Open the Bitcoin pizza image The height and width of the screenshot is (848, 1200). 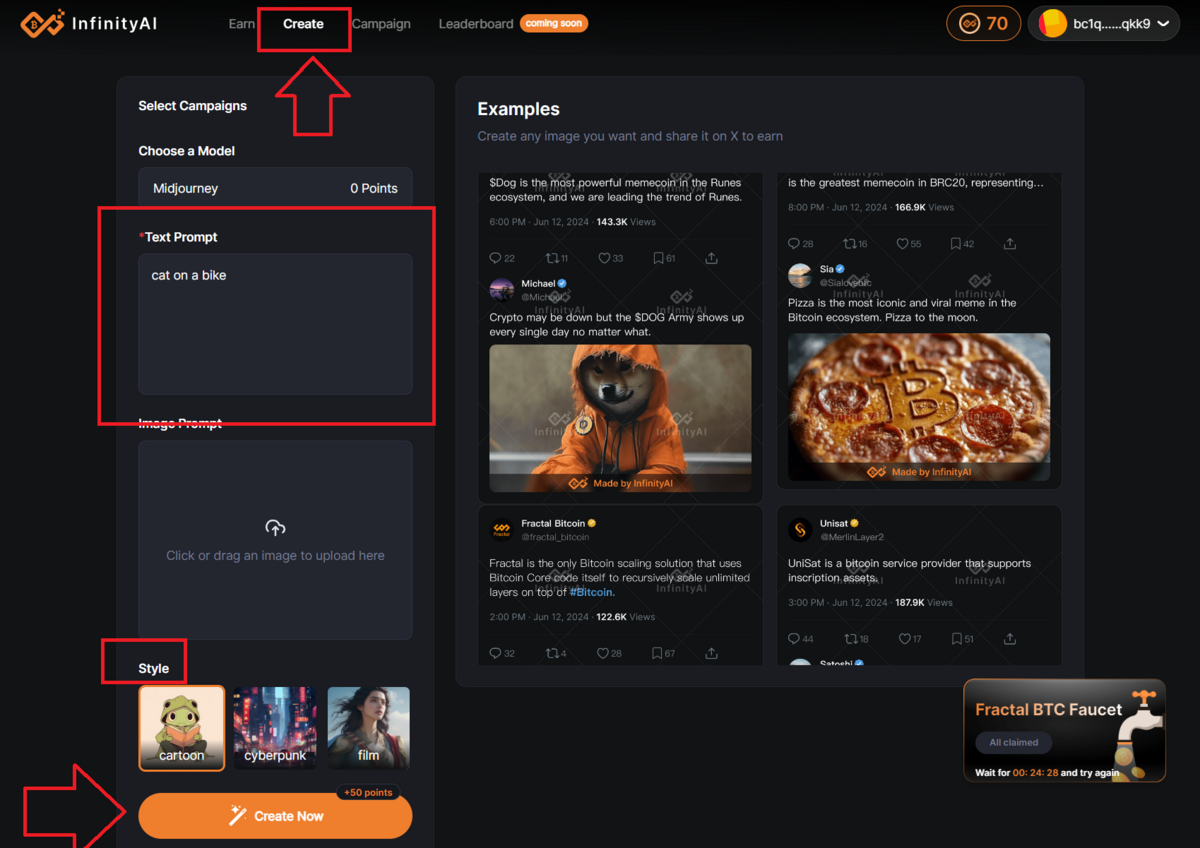click(919, 407)
